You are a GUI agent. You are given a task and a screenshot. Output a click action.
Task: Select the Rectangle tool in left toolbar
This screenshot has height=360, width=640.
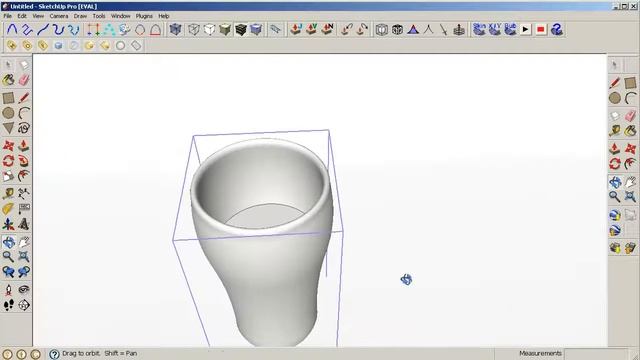point(8,98)
